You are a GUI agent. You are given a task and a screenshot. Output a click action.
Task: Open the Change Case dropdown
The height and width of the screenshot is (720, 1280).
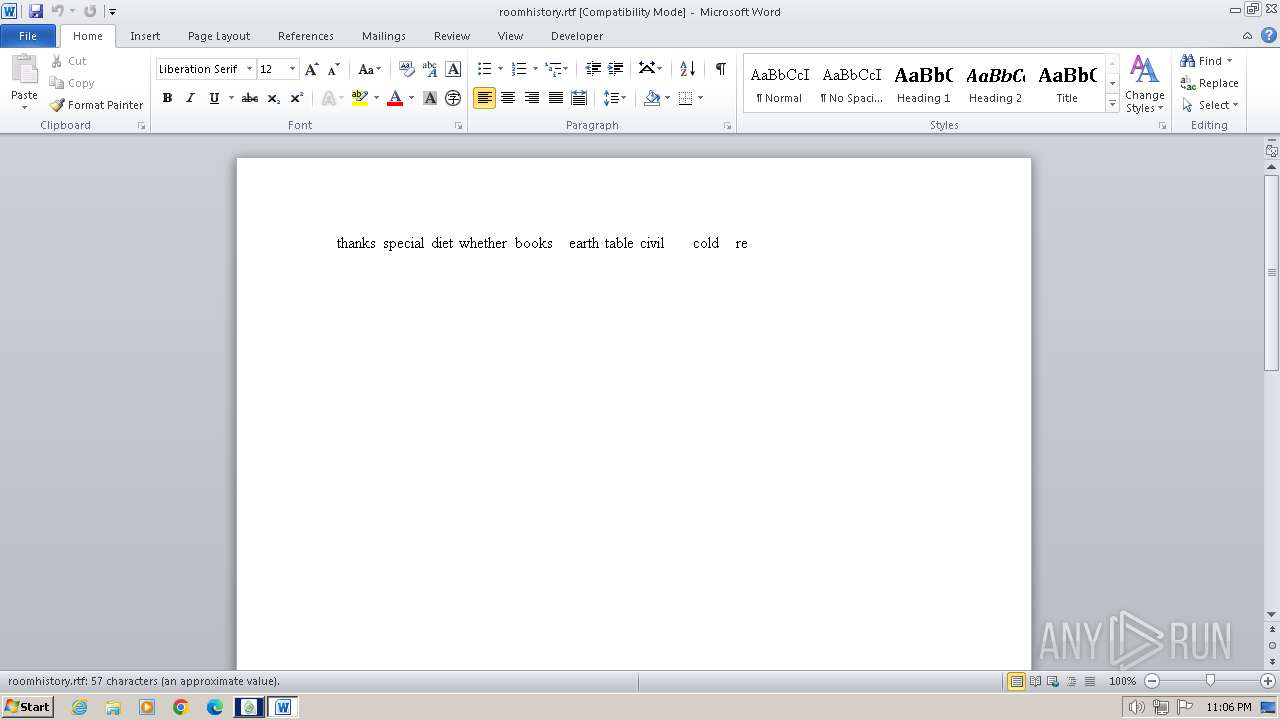click(369, 69)
